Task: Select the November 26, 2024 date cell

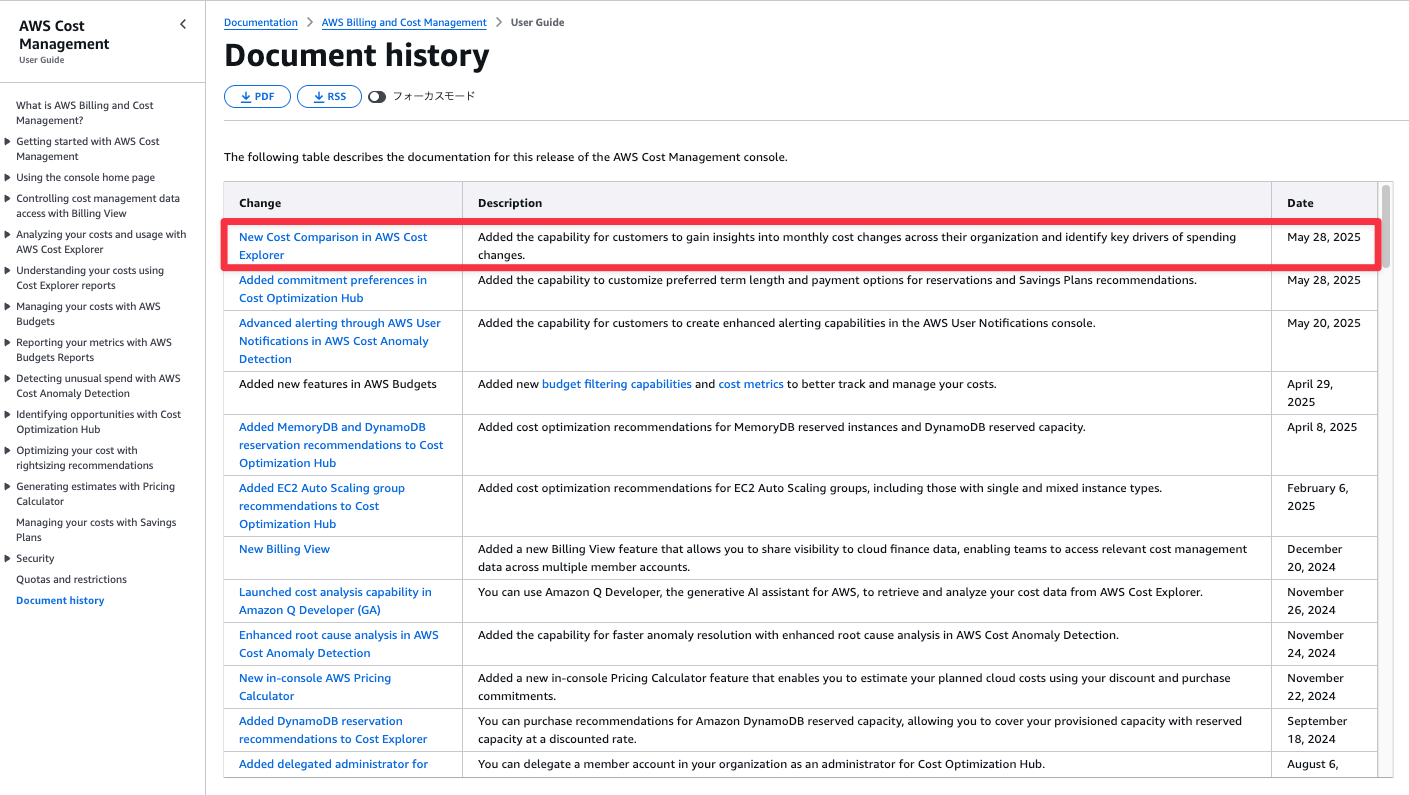Action: pyautogui.click(x=1324, y=601)
